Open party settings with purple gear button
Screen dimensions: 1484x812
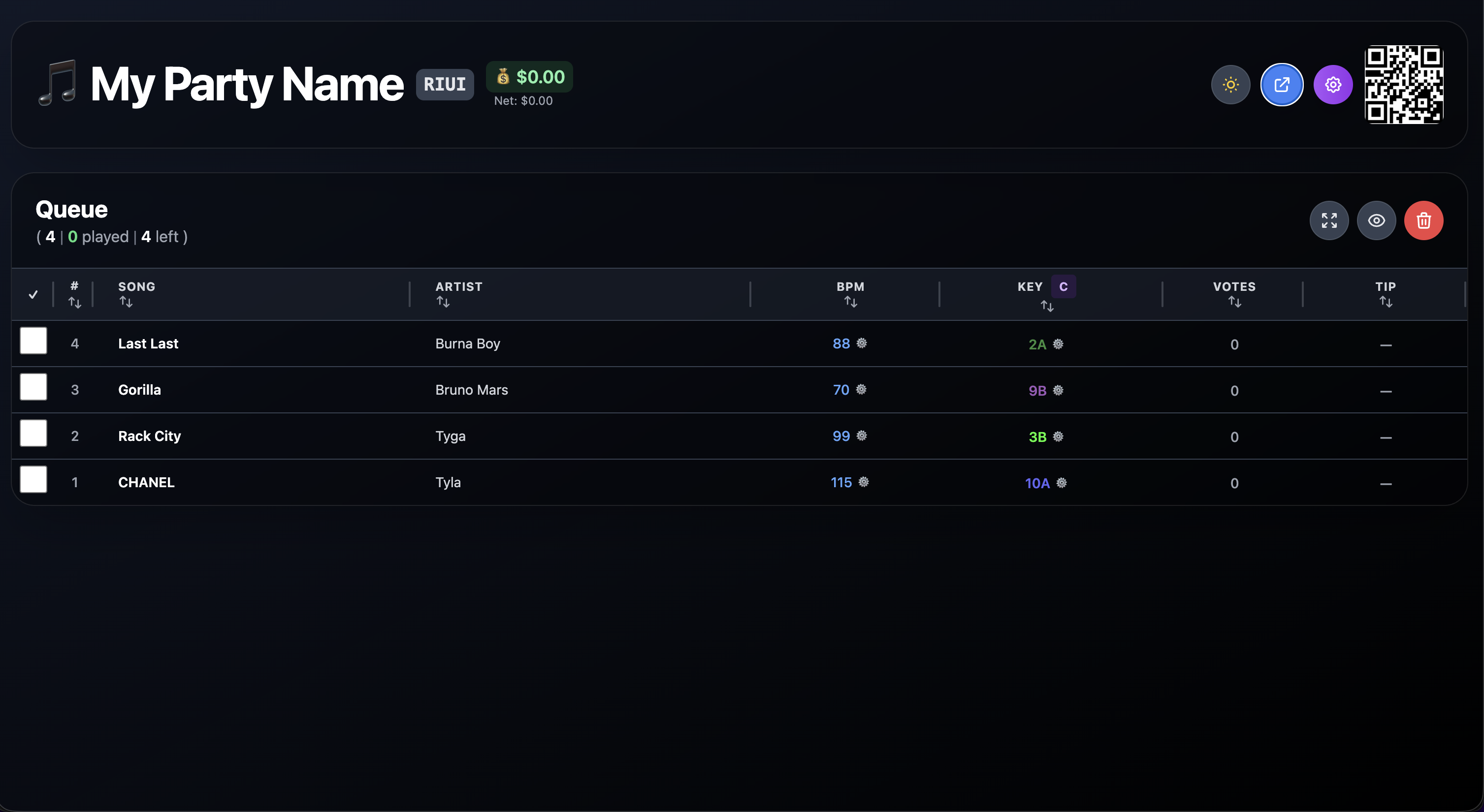coord(1333,85)
